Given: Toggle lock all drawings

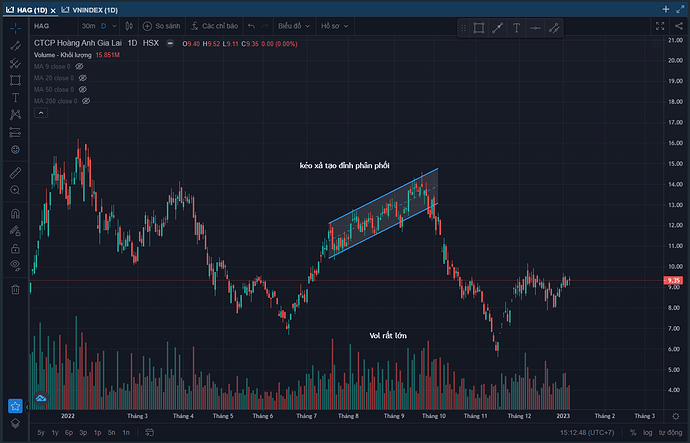Looking at the screenshot, I should 15,249.
